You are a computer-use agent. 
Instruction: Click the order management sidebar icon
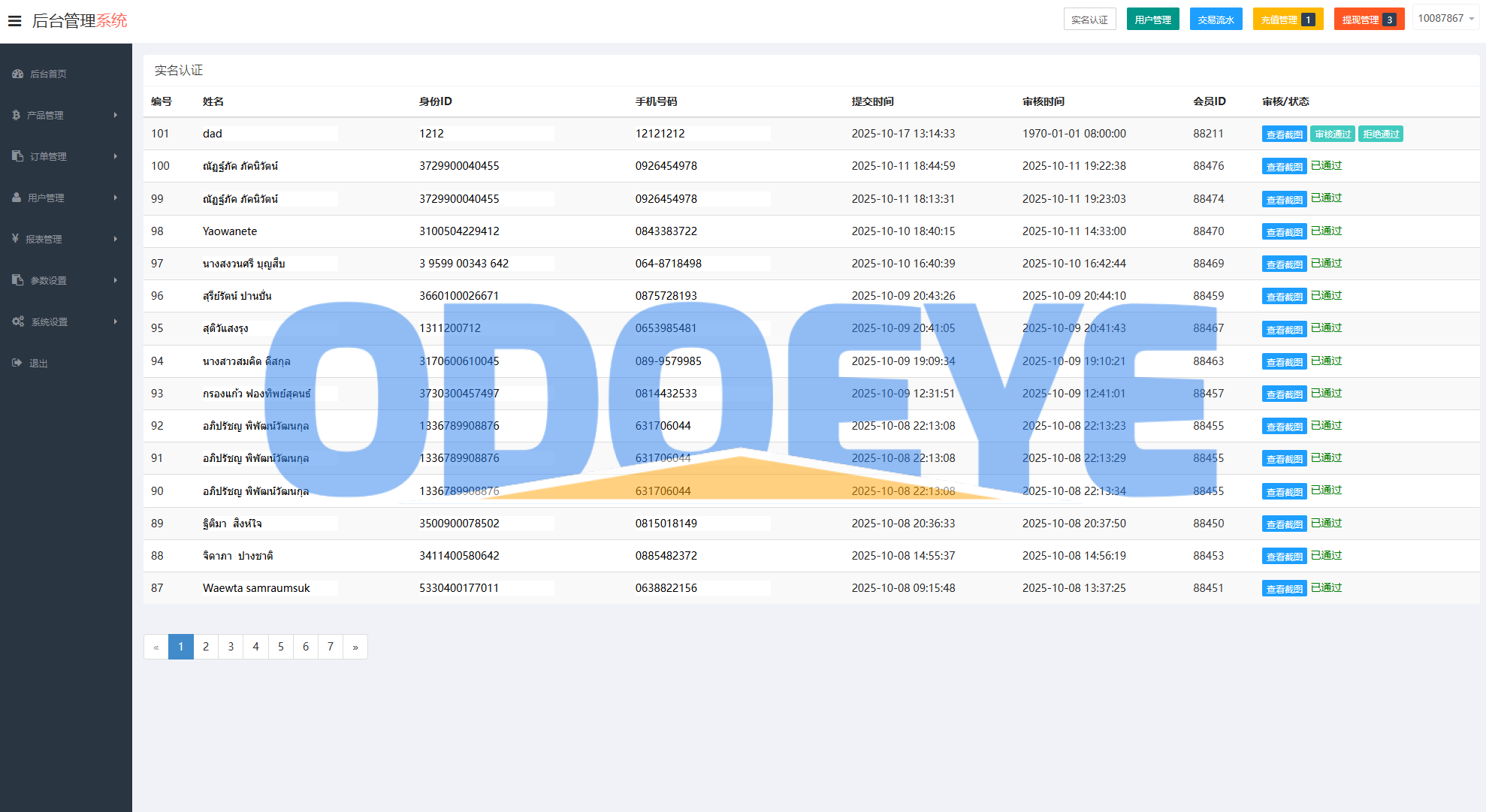click(18, 156)
